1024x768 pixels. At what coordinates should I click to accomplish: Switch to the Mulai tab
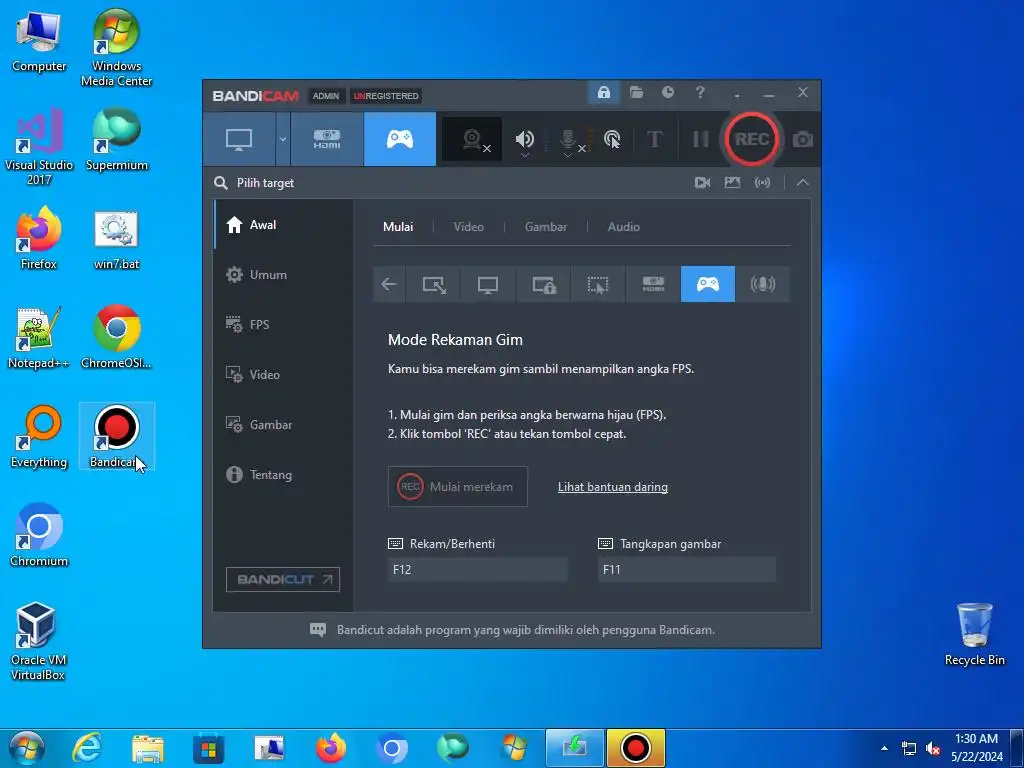398,227
